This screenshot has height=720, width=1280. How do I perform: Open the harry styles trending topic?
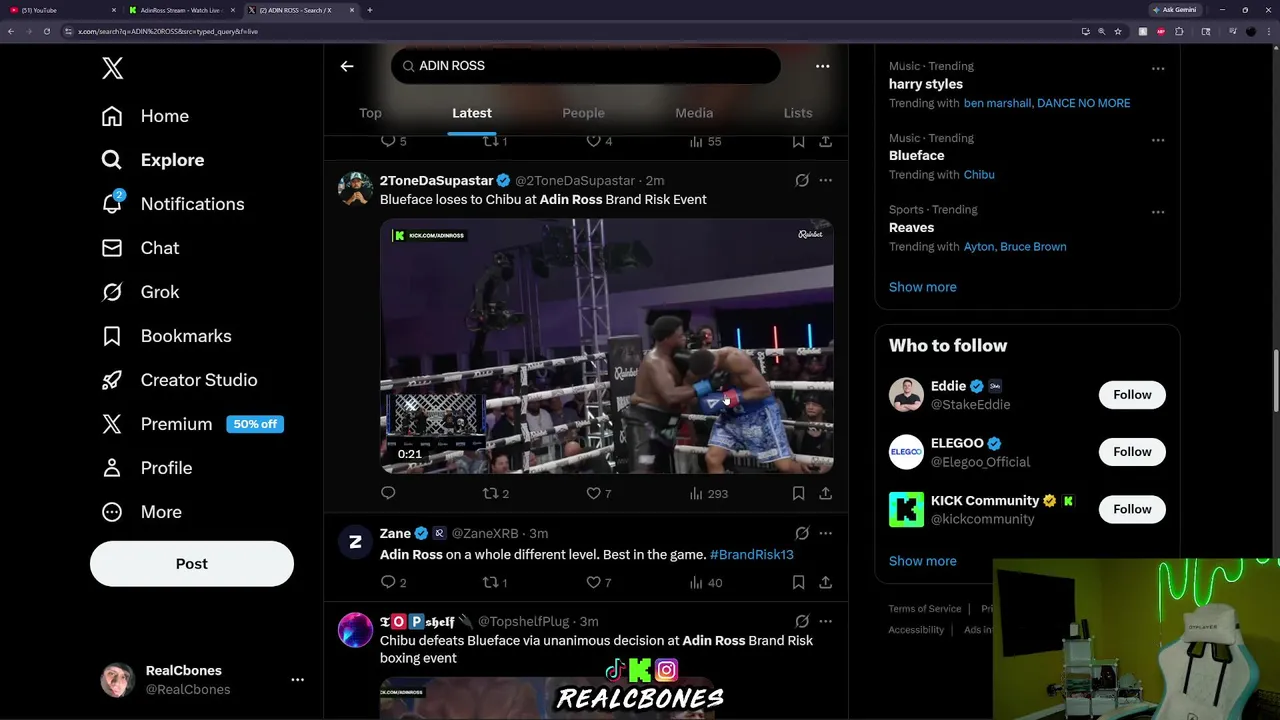pyautogui.click(x=926, y=84)
